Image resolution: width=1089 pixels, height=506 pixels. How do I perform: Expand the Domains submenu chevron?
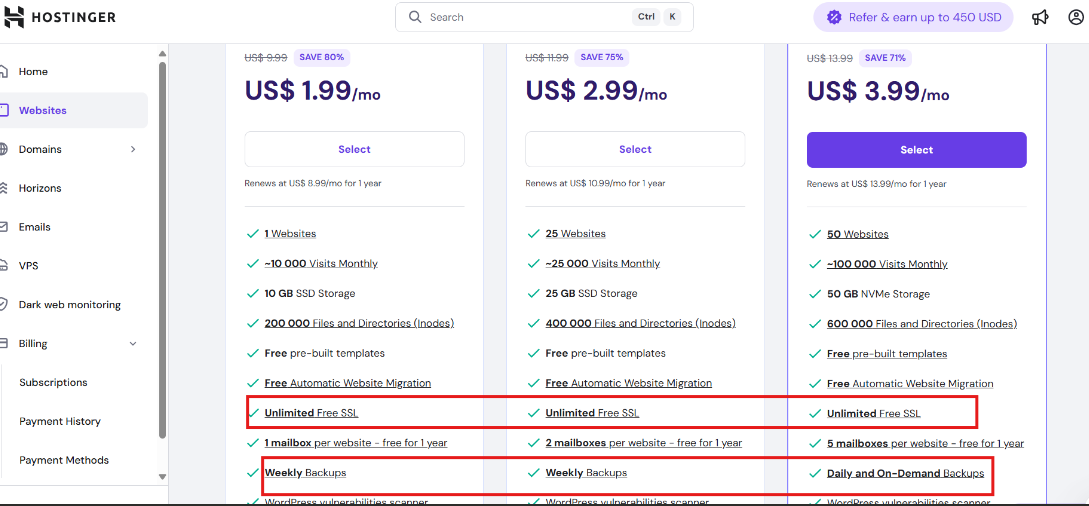click(x=133, y=149)
